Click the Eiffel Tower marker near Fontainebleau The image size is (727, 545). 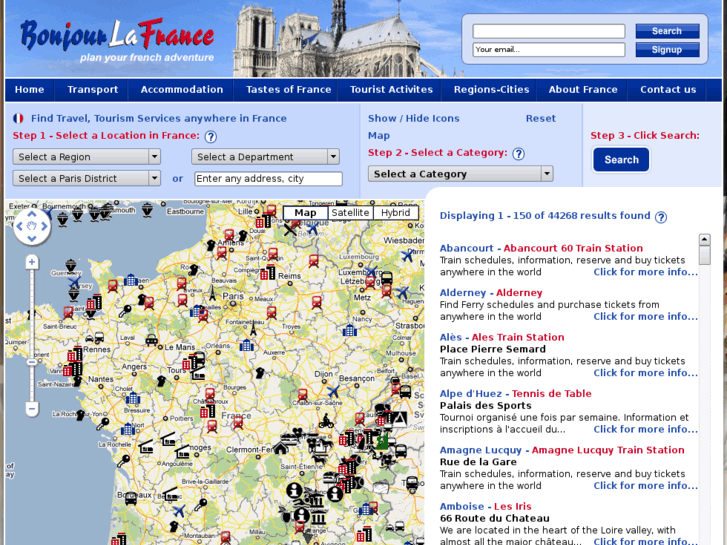point(253,329)
